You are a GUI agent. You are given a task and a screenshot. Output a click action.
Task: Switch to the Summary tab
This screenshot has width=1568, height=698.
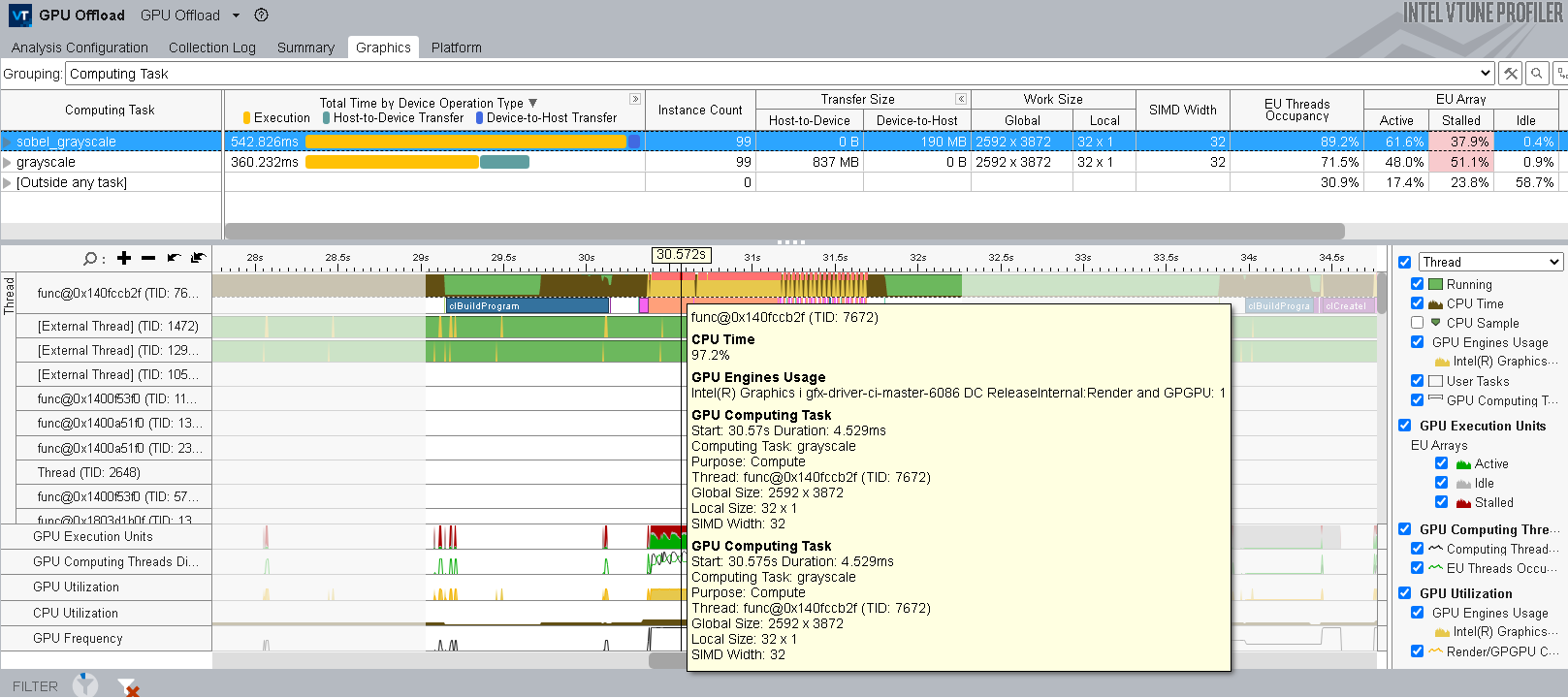tap(305, 48)
